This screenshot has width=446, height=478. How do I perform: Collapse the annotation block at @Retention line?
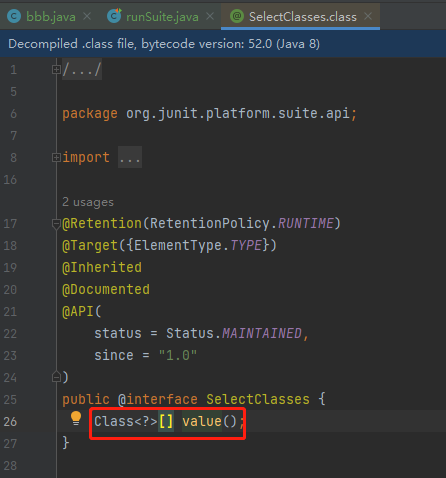pyautogui.click(x=56, y=224)
